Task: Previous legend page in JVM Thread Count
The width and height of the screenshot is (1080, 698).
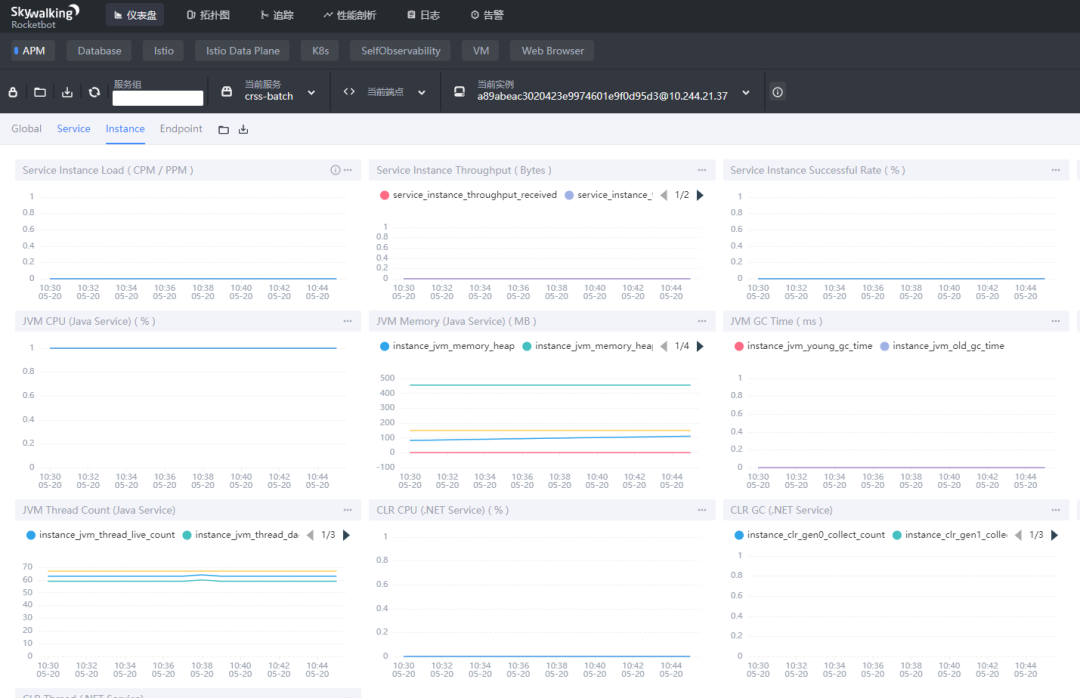Action: (310, 535)
